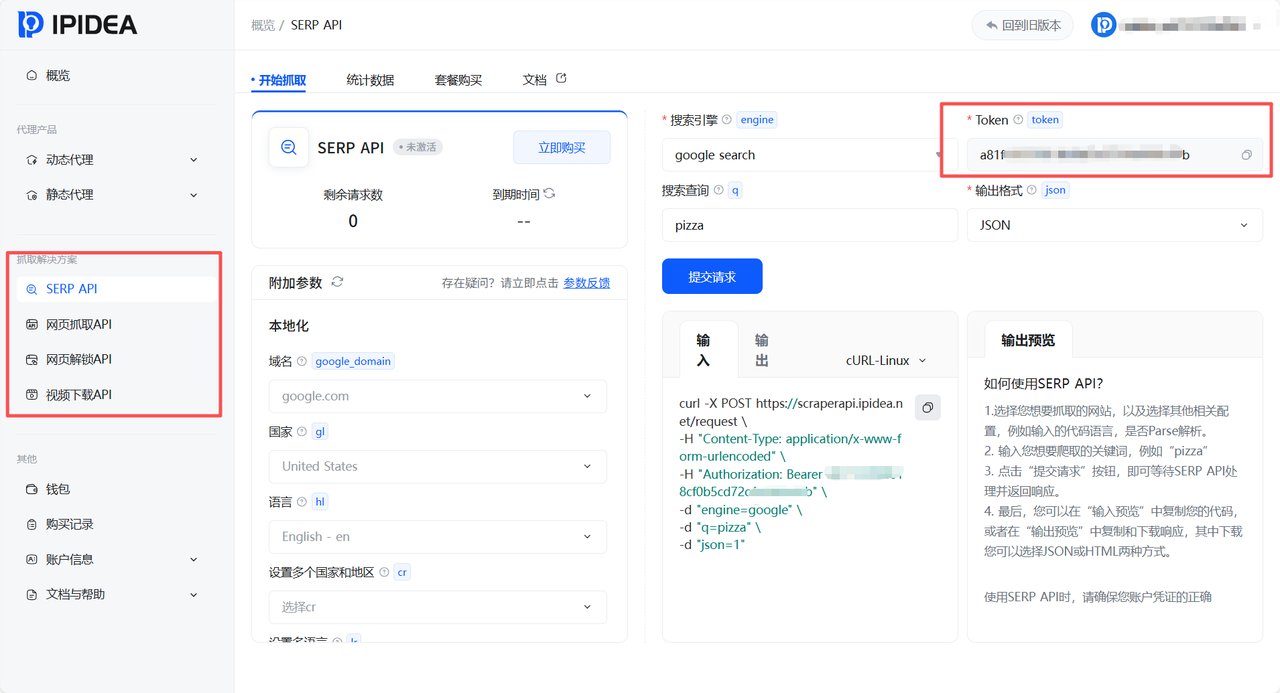Click the Token input field
This screenshot has height=693, width=1280.
tap(1115, 155)
